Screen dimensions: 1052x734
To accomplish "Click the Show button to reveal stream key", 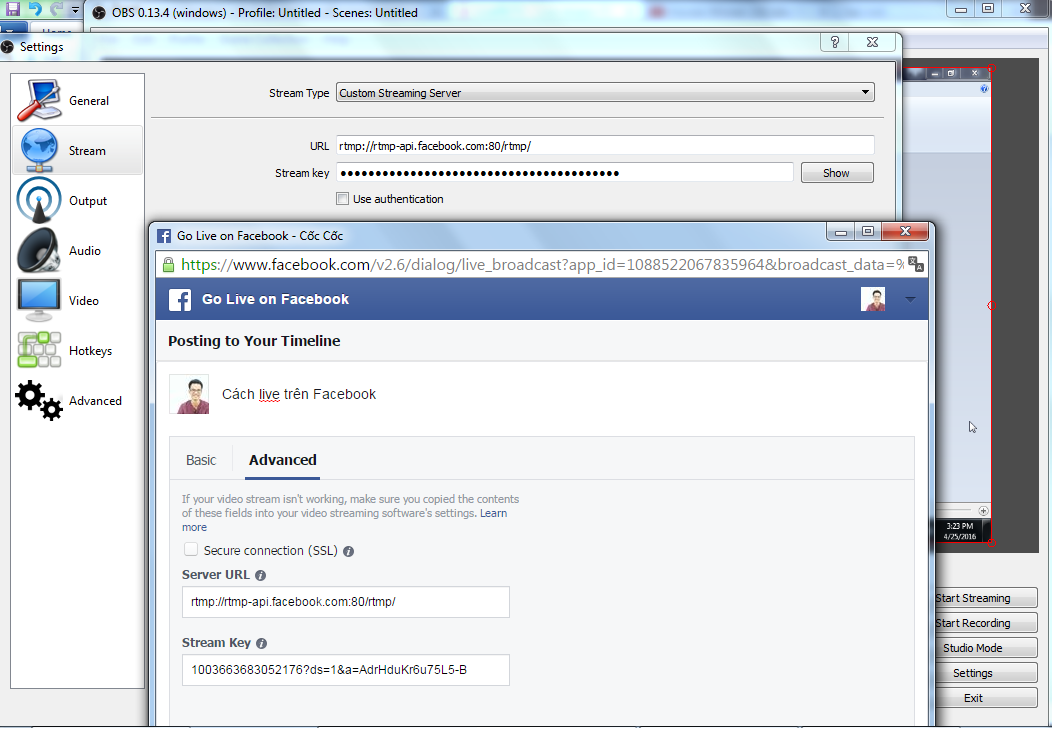I will (837, 172).
